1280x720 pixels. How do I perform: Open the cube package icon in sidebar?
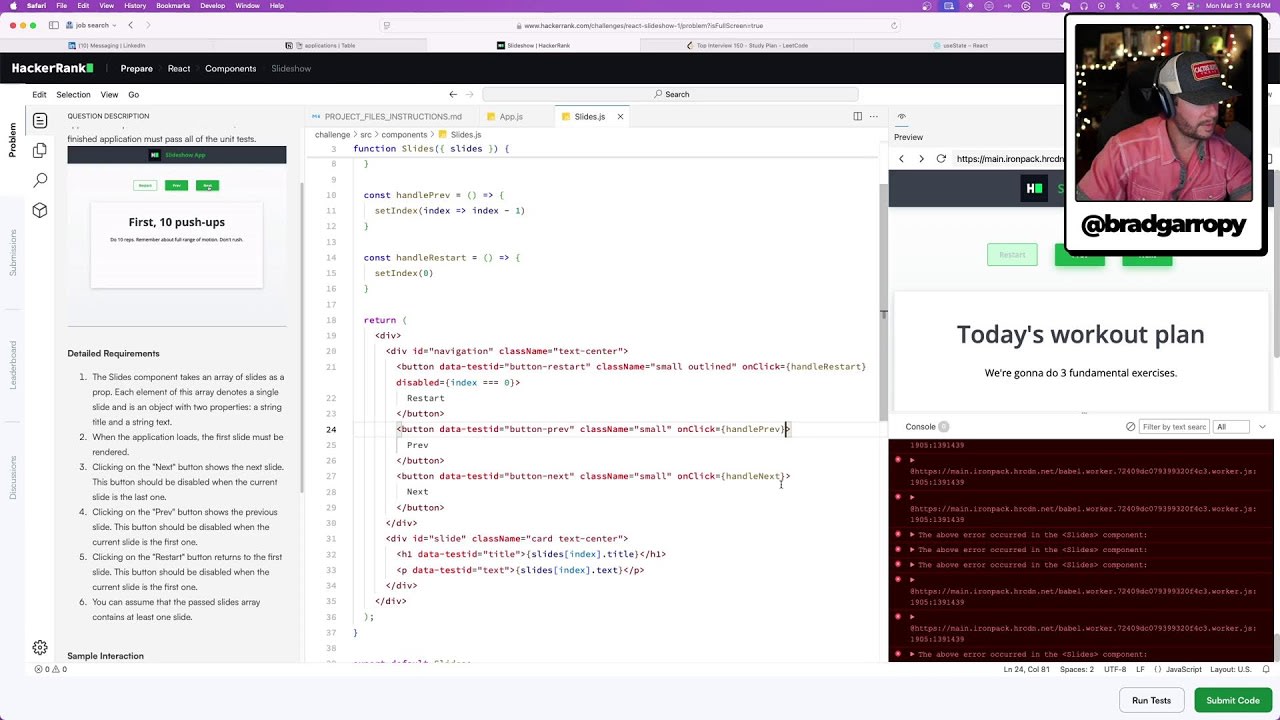[40, 210]
